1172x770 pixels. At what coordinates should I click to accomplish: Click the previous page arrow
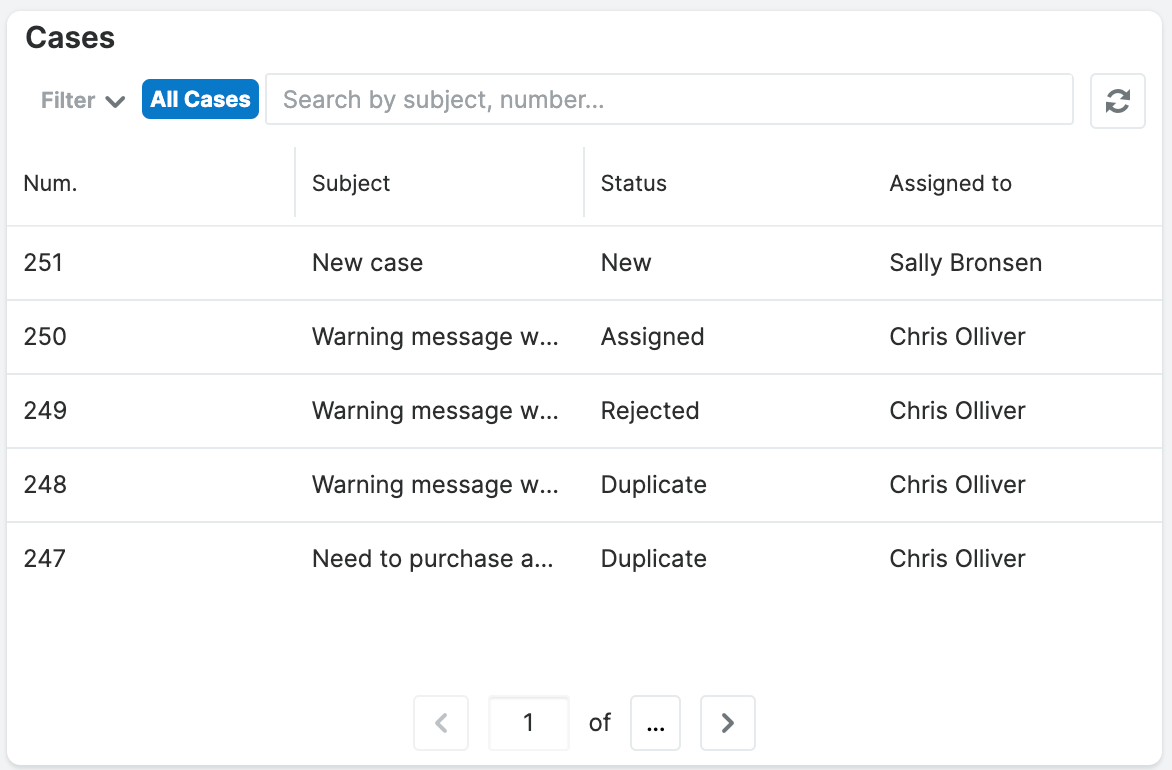click(x=441, y=723)
